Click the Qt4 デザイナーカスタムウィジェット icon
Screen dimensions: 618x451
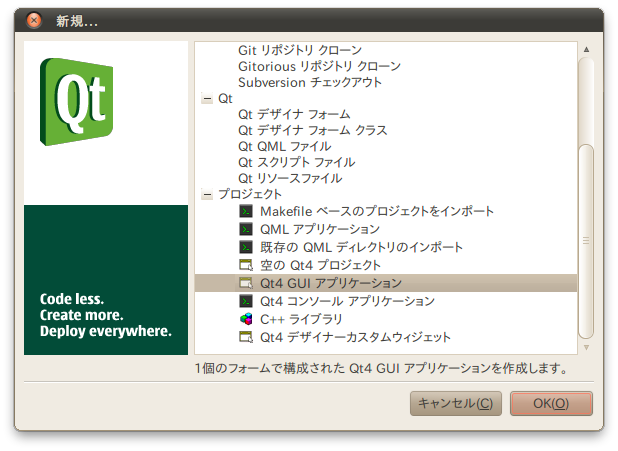tap(246, 337)
